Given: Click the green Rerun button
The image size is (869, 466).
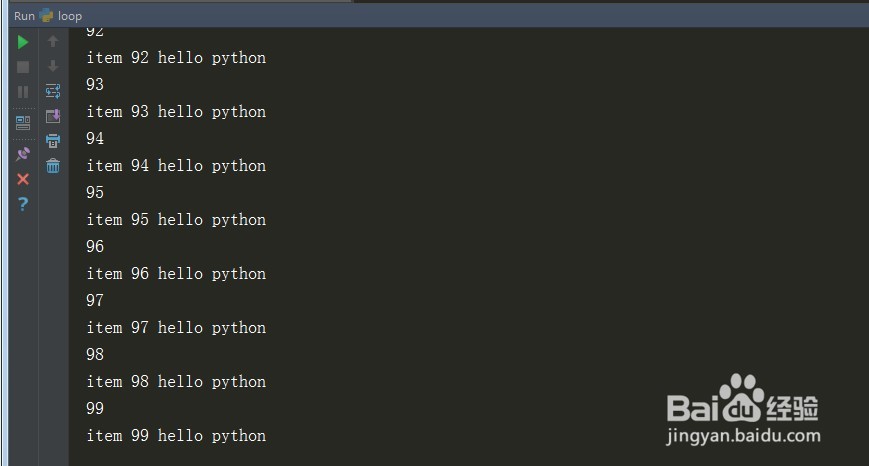Looking at the screenshot, I should [x=23, y=42].
